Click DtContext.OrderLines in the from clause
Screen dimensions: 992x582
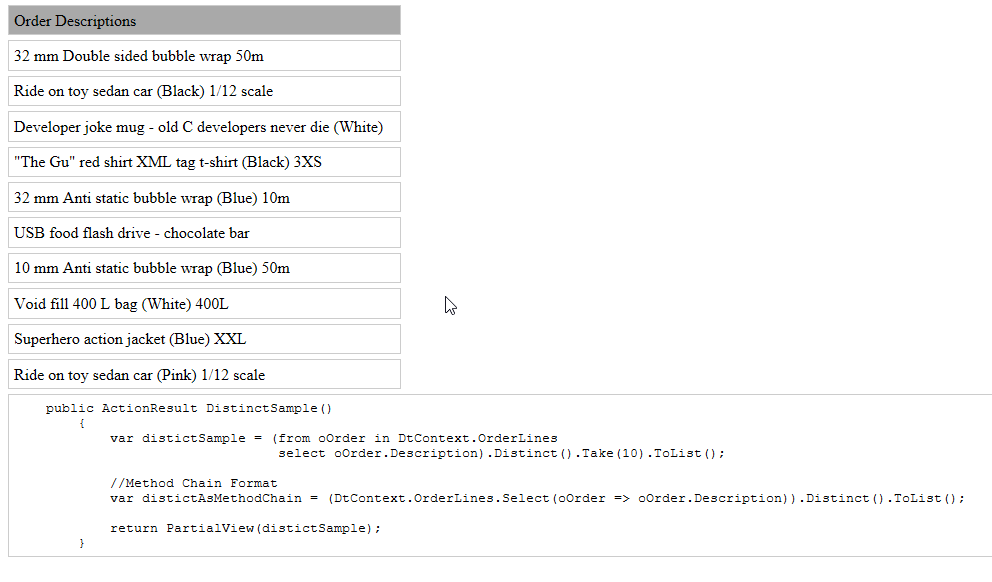478,438
